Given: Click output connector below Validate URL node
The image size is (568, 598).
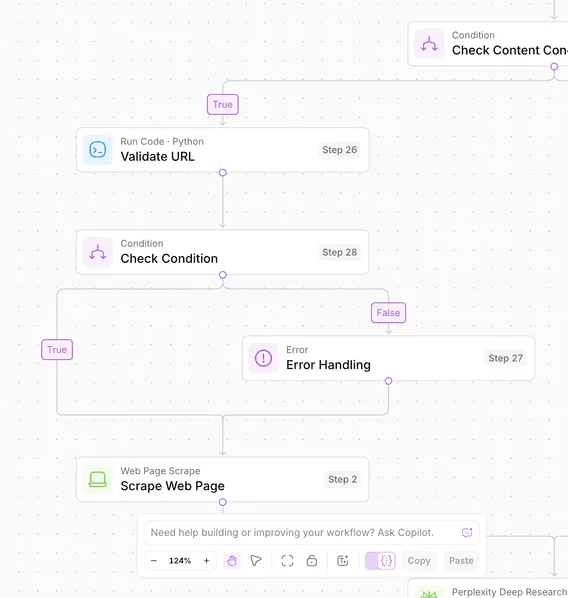Looking at the screenshot, I should tap(223, 173).
